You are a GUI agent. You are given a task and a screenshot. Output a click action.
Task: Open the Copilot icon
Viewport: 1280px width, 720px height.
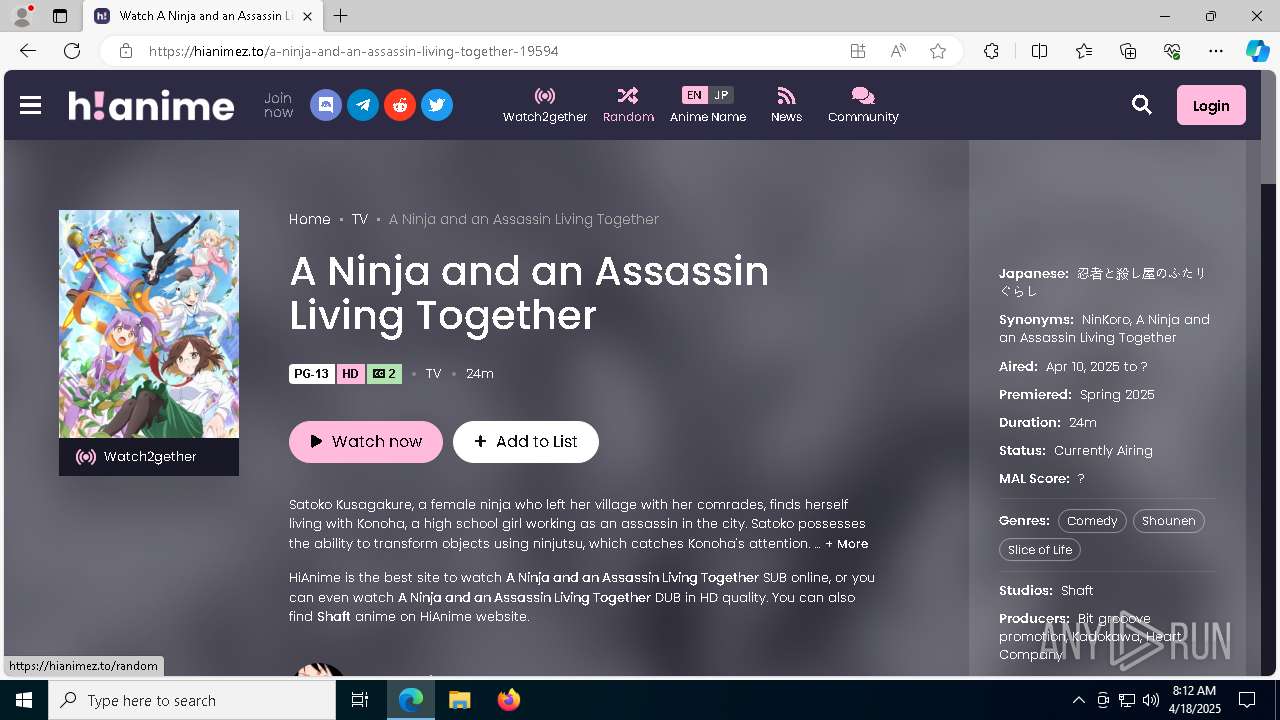pyautogui.click(x=1257, y=51)
